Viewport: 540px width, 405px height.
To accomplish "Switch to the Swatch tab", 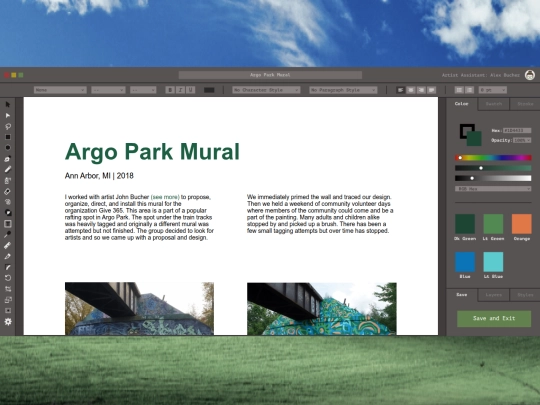I will click(494, 104).
